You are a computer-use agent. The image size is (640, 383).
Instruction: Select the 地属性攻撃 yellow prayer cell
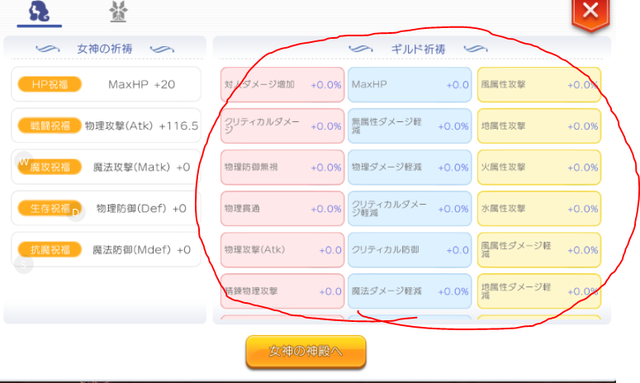pyautogui.click(x=539, y=126)
